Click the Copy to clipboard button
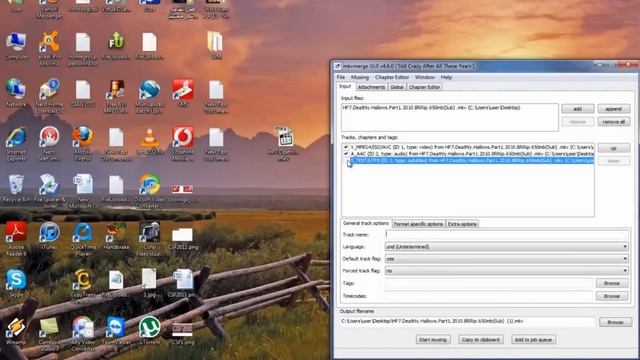The width and height of the screenshot is (640, 360). click(481, 340)
